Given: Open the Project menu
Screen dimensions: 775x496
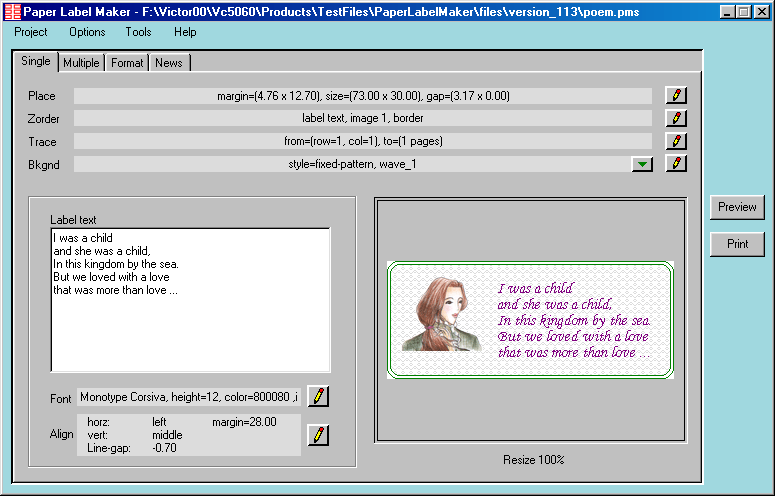Looking at the screenshot, I should pos(31,32).
